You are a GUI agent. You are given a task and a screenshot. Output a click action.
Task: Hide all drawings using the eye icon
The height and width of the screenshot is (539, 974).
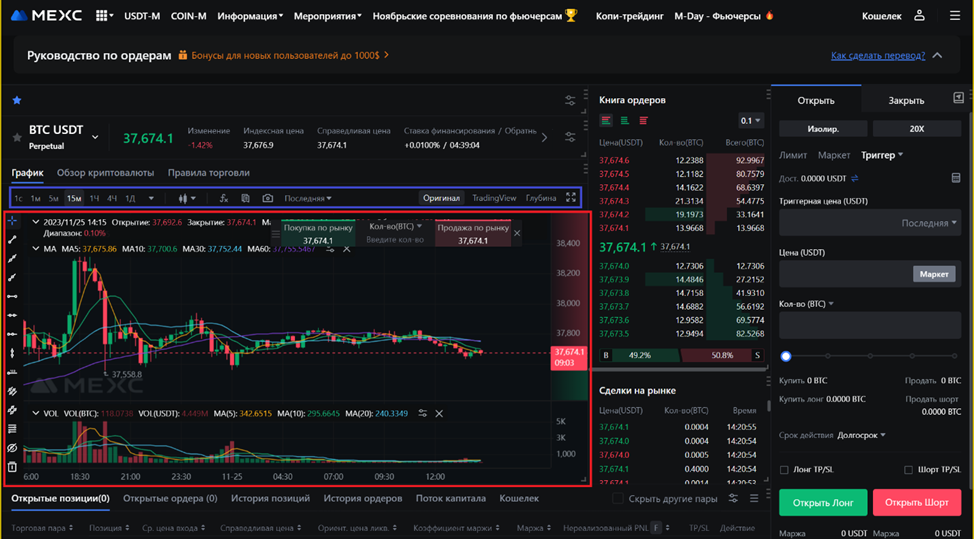coord(12,448)
